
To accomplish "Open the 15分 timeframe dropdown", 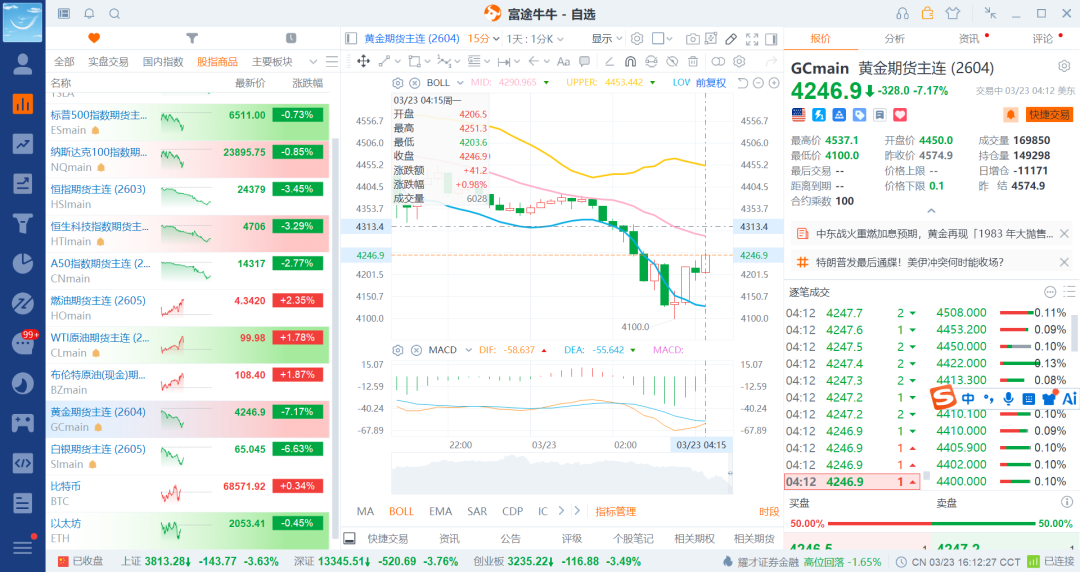I will [x=484, y=39].
